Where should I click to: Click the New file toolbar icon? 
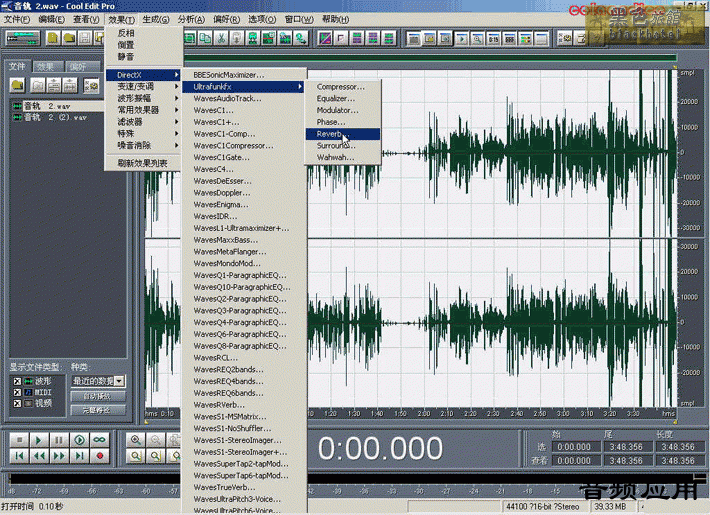click(x=53, y=39)
